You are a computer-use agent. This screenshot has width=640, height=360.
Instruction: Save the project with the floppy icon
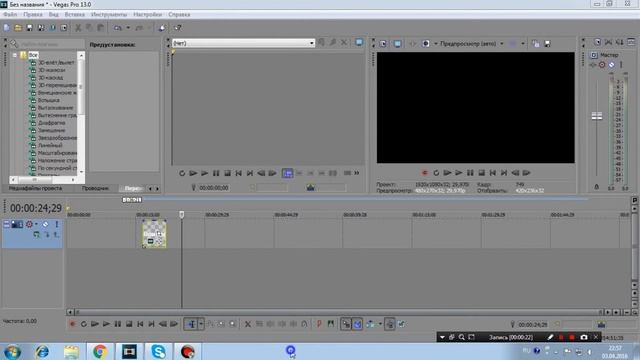click(29, 28)
